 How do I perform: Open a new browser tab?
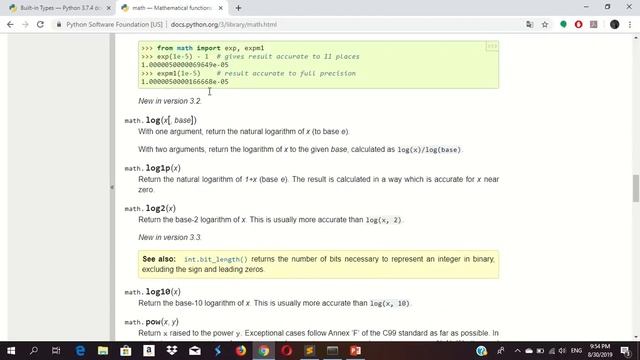[238, 8]
